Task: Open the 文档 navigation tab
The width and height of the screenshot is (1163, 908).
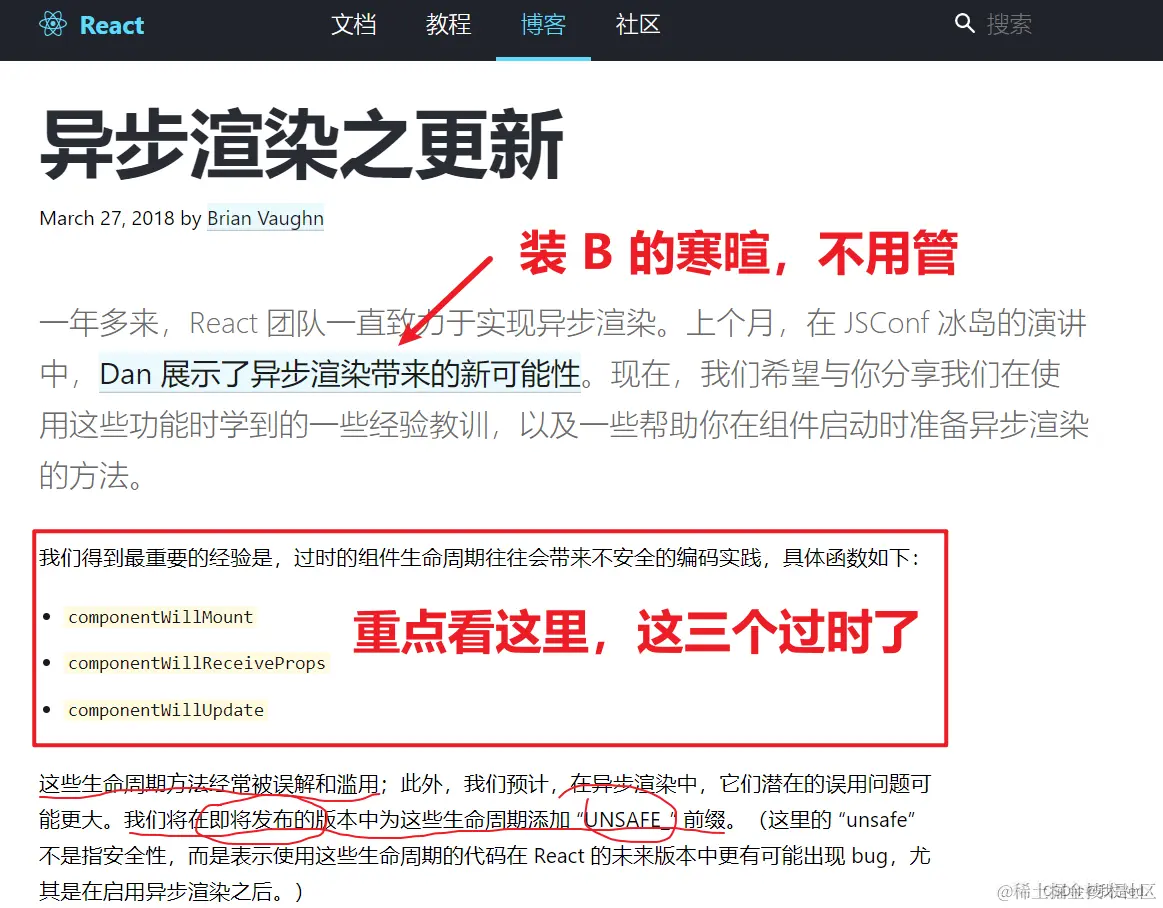Action: (x=353, y=25)
